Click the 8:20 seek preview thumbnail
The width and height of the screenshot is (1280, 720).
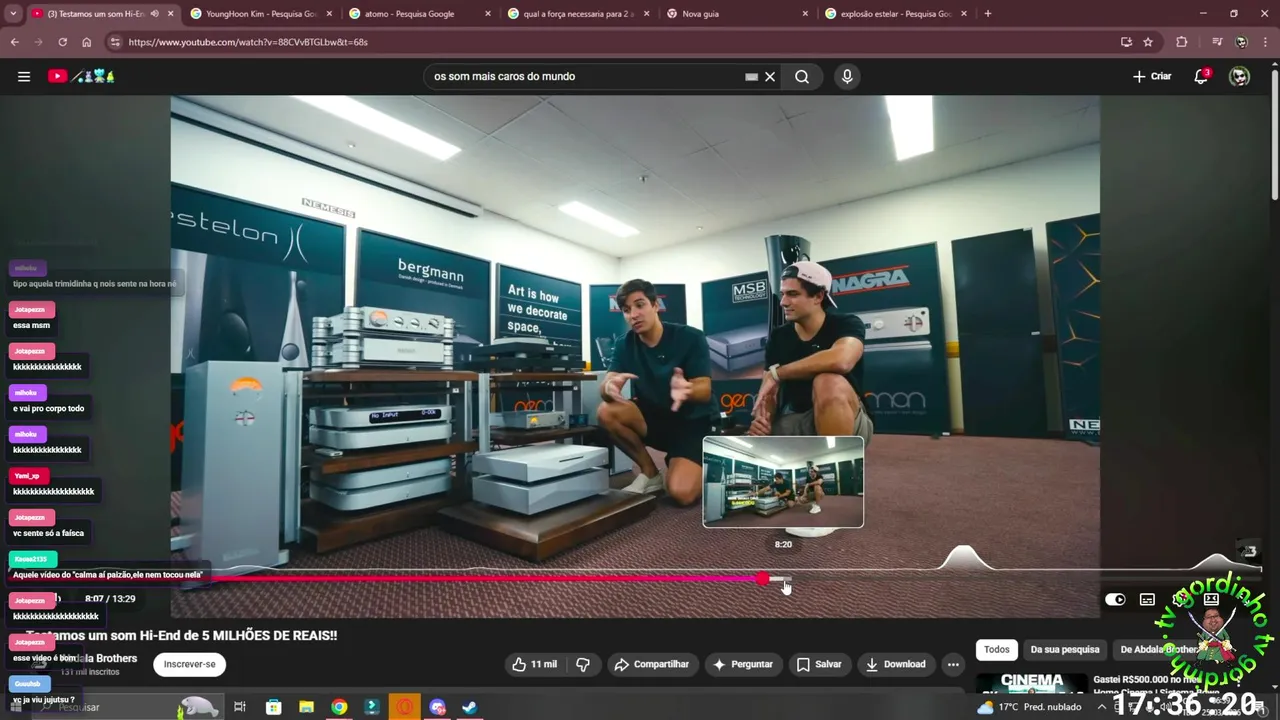click(x=783, y=482)
